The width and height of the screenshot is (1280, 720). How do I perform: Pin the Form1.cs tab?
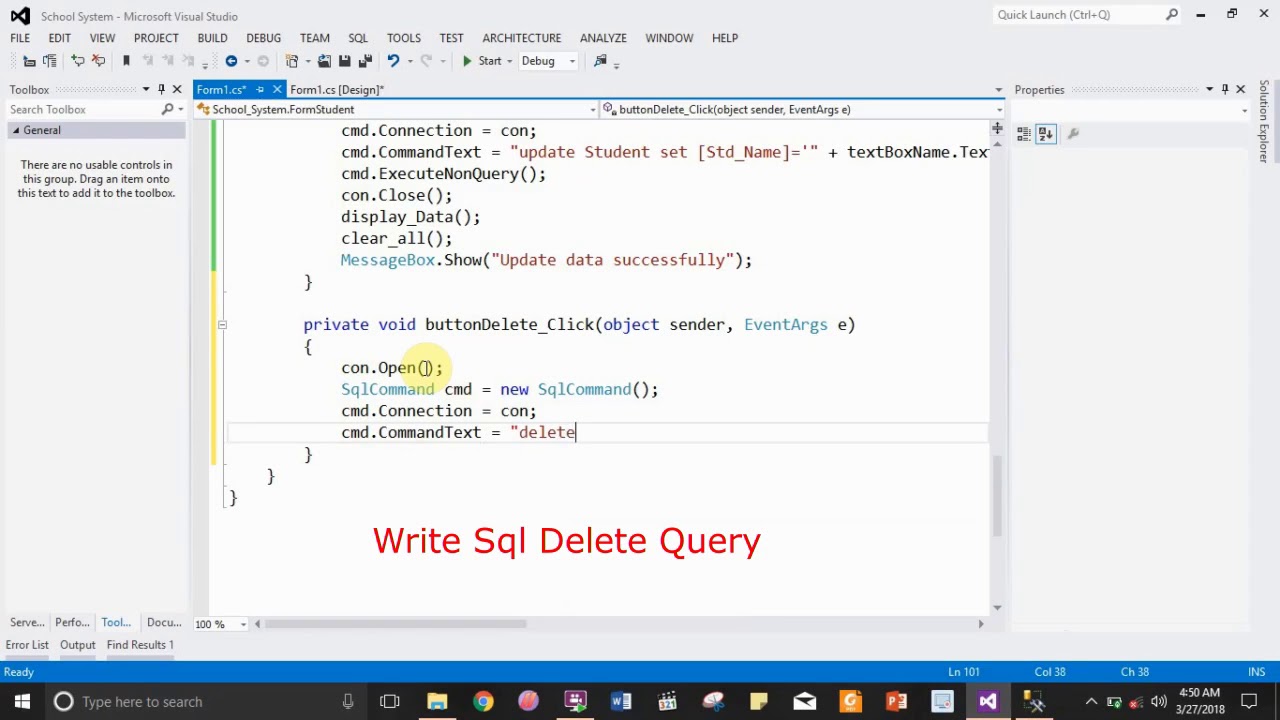pyautogui.click(x=260, y=90)
